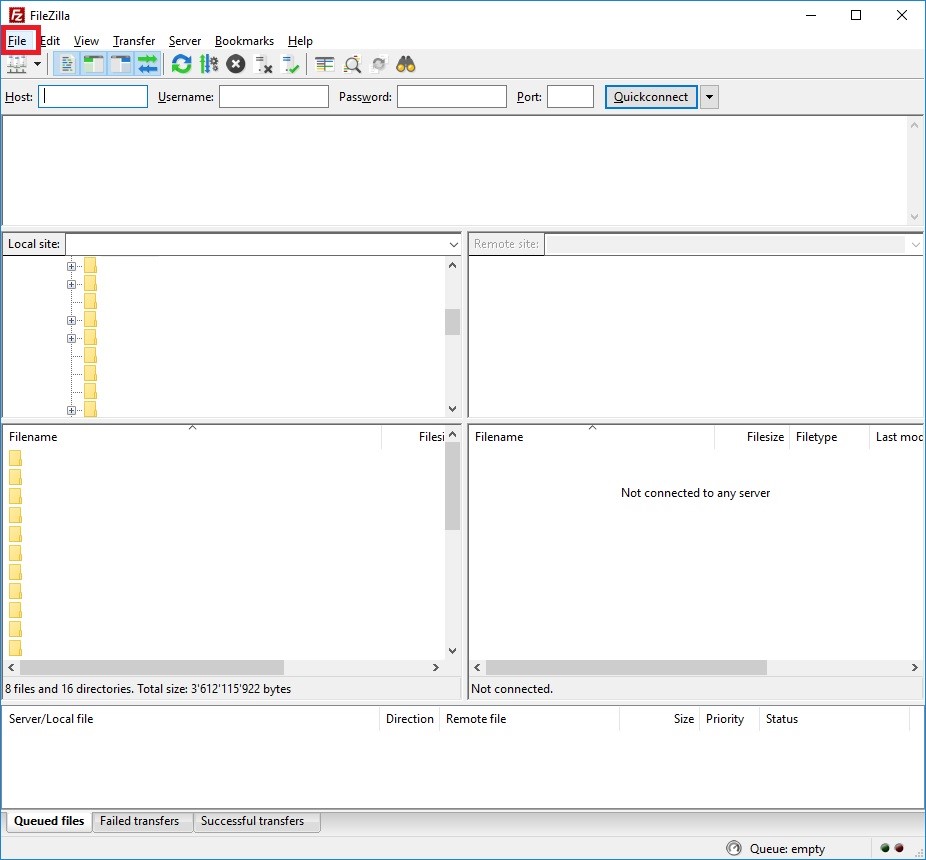Click the remote file list left scroll arrow
926x860 pixels.
click(477, 667)
